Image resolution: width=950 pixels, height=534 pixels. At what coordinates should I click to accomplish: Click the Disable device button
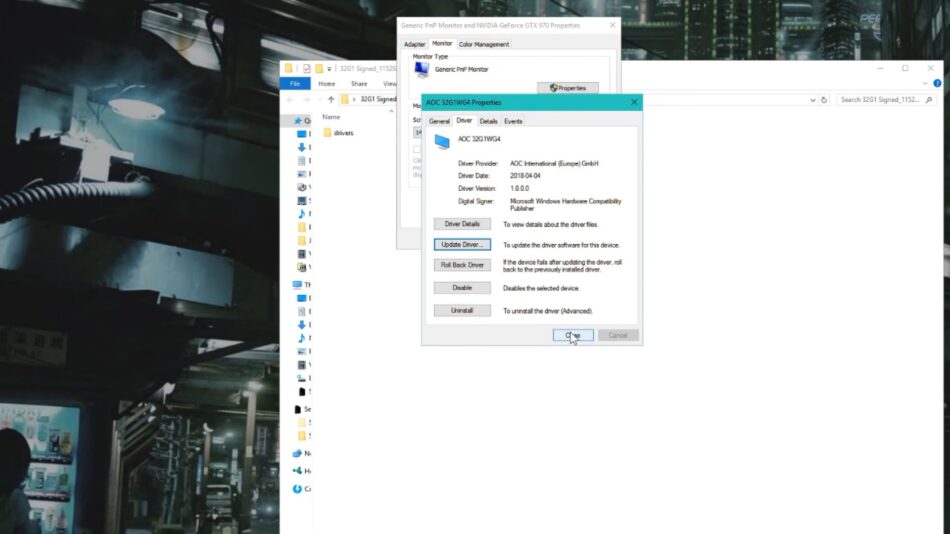[462, 288]
